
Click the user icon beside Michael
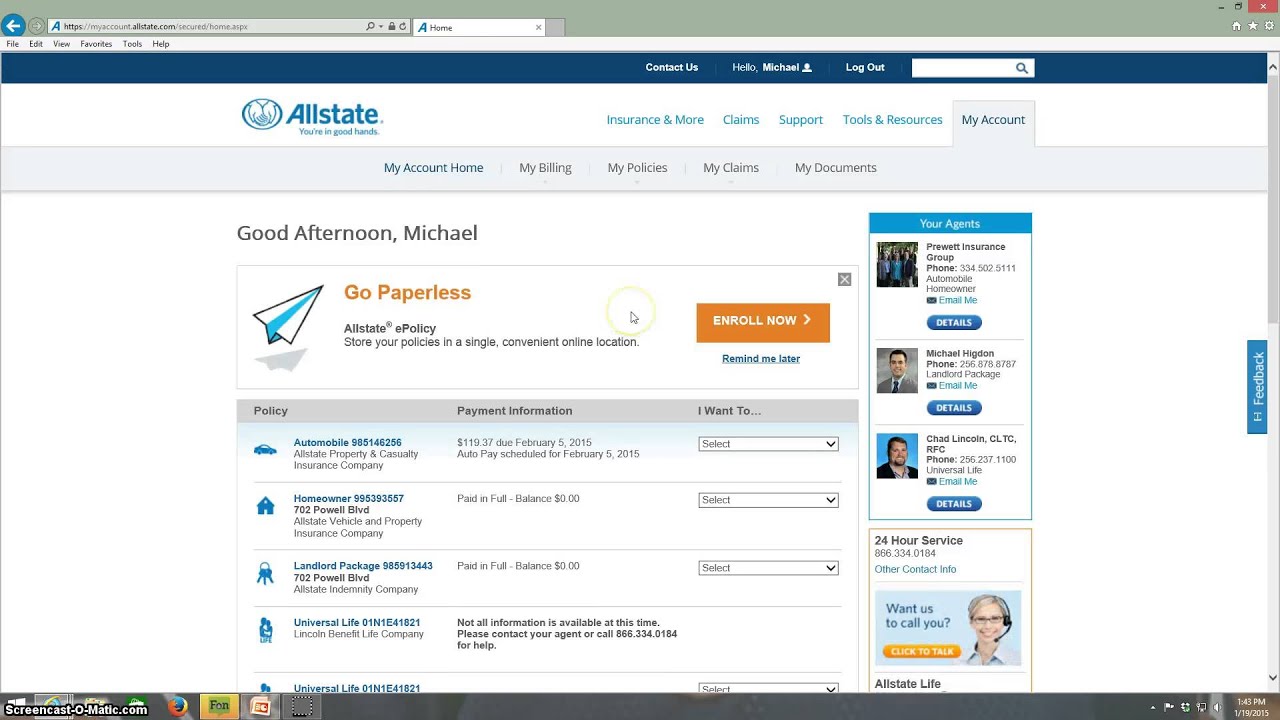(x=807, y=68)
